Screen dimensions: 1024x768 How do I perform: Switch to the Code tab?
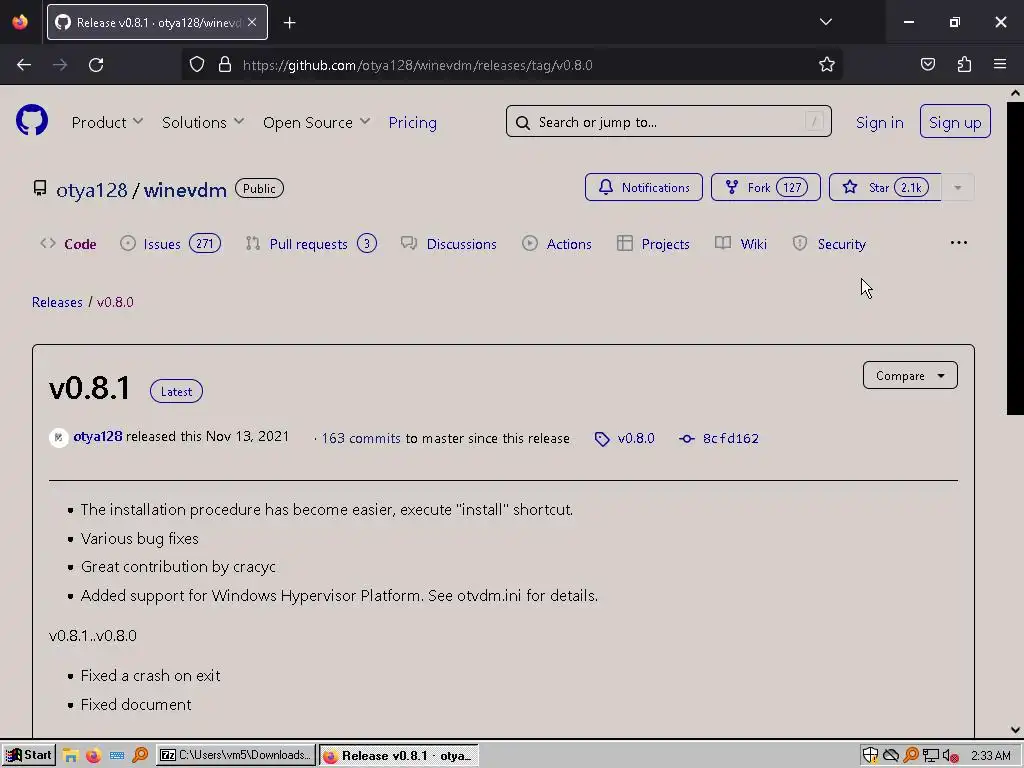pyautogui.click(x=68, y=244)
